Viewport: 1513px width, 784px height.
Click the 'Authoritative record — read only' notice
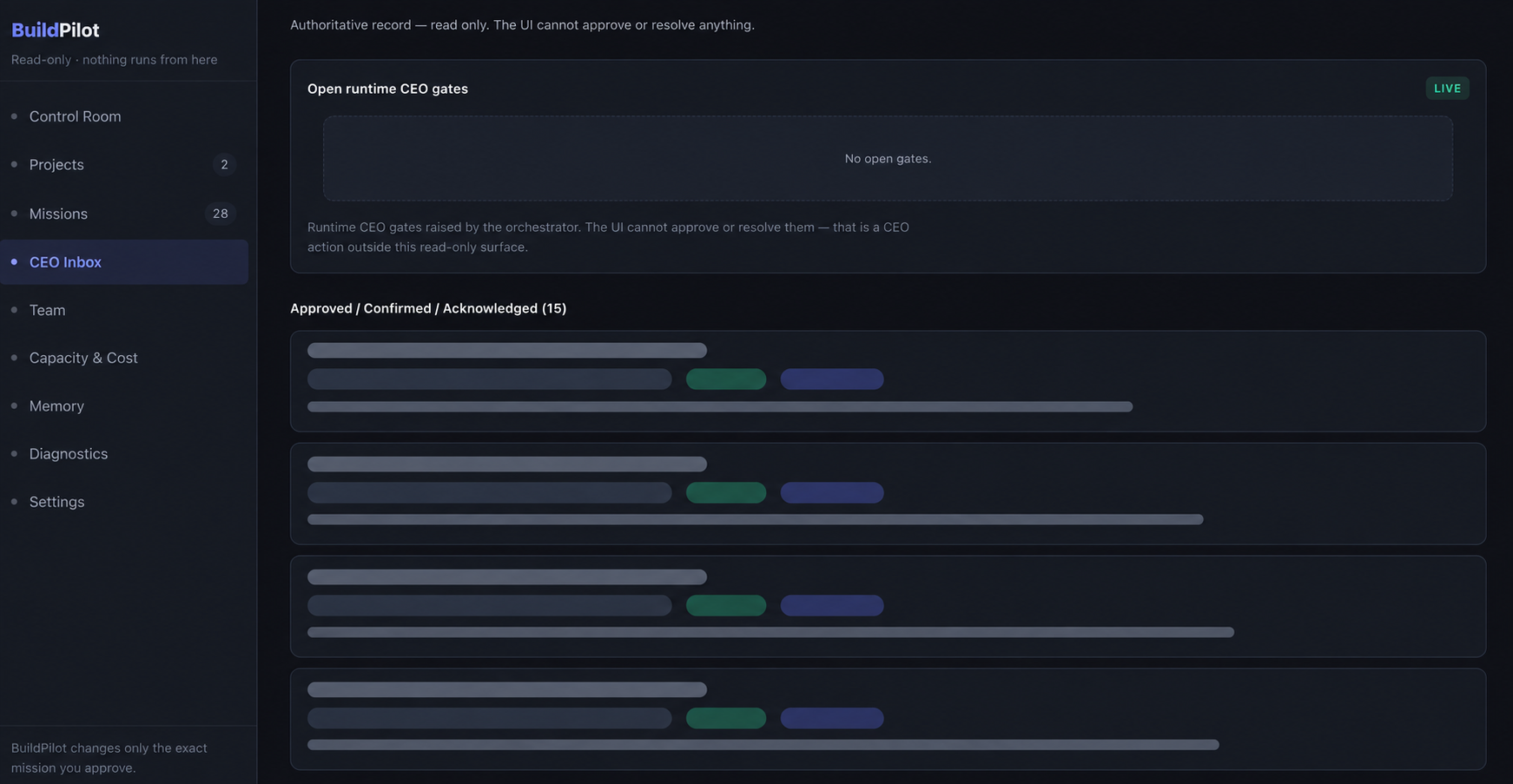[x=522, y=25]
